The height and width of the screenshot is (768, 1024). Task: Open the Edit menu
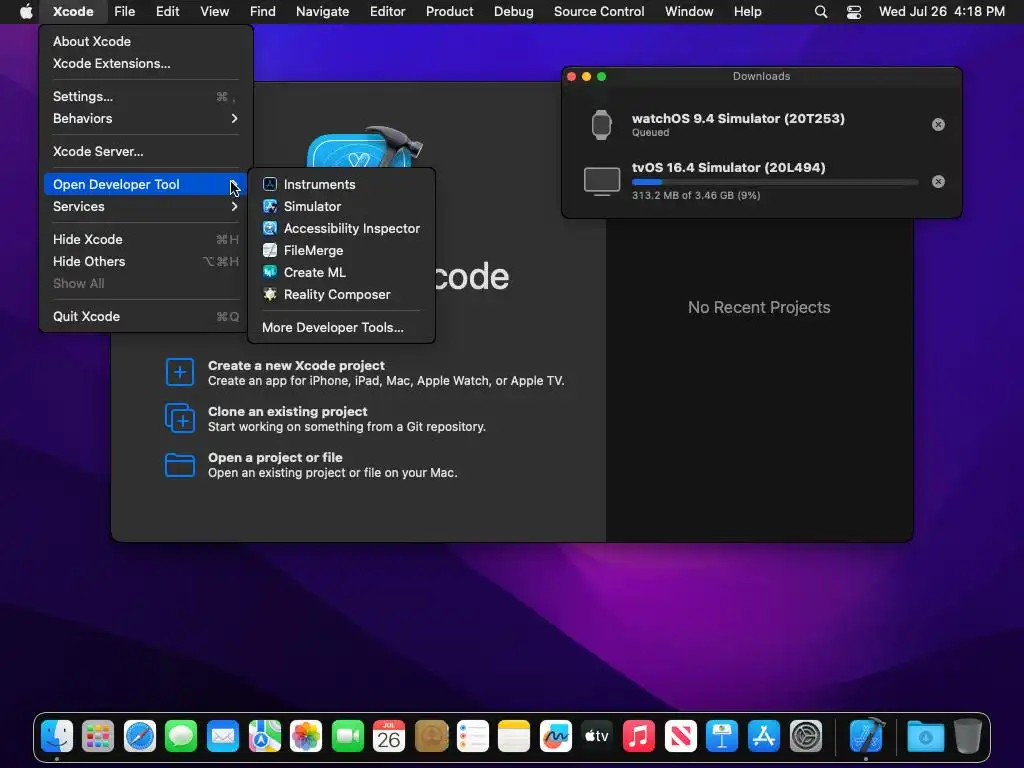pyautogui.click(x=167, y=12)
